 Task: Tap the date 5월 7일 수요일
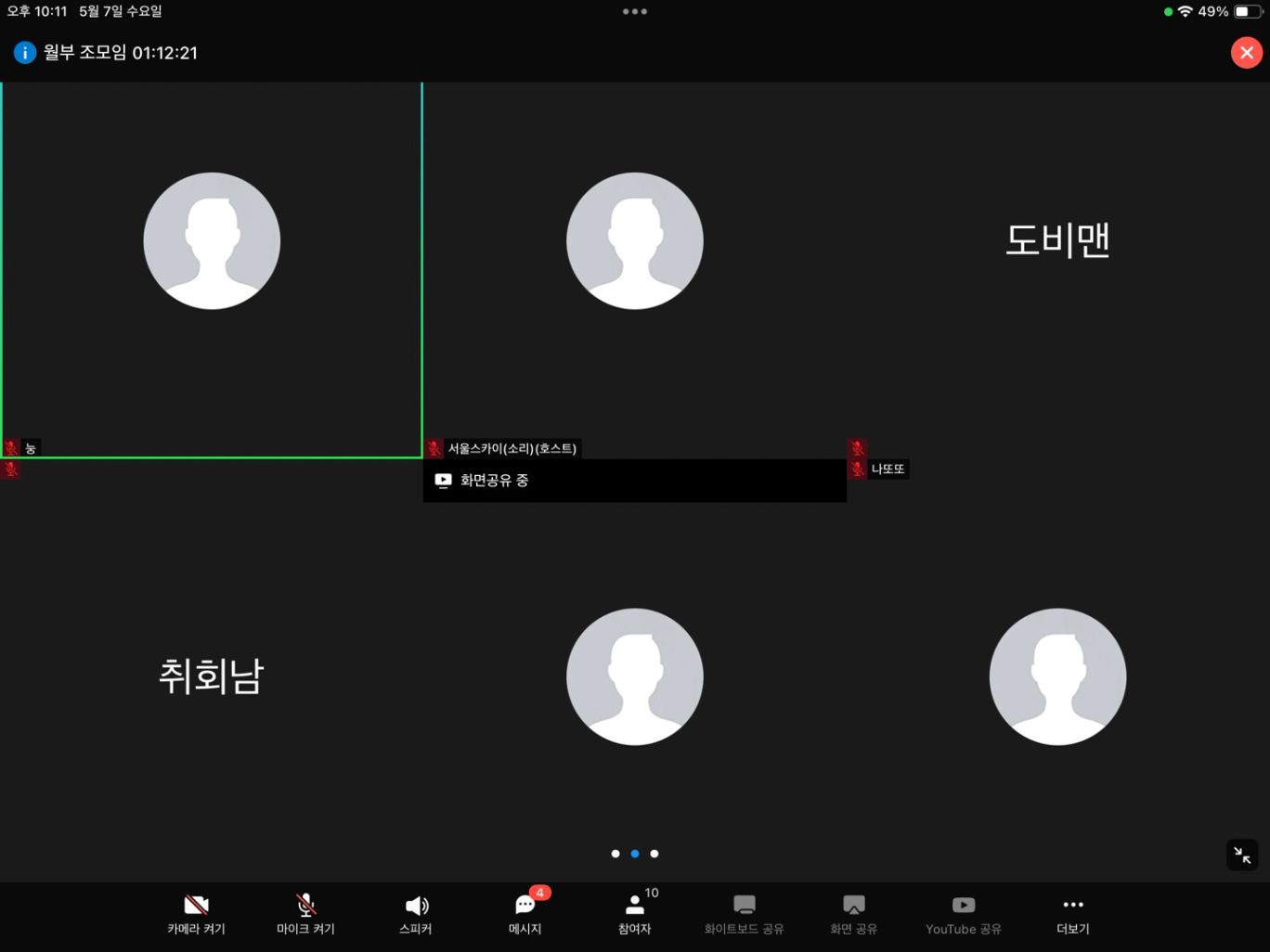[121, 11]
